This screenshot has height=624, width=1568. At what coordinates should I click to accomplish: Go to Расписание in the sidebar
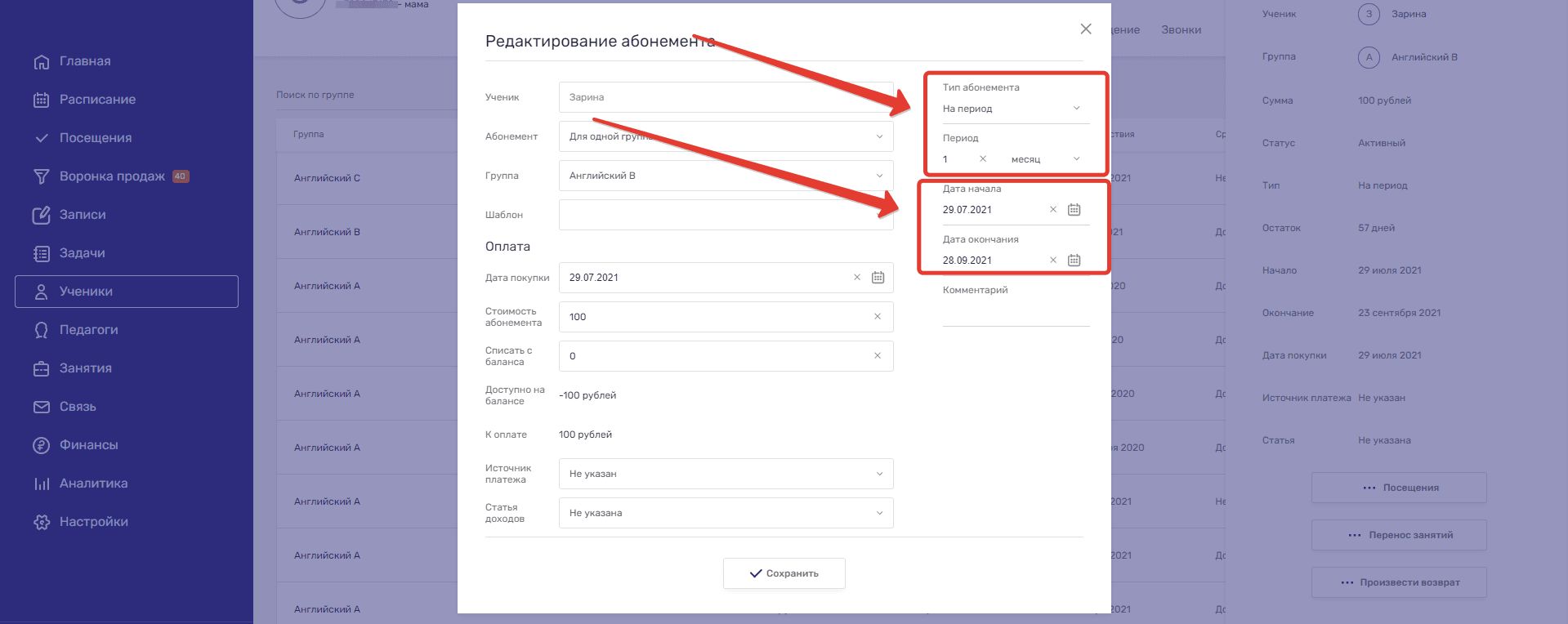(x=97, y=100)
